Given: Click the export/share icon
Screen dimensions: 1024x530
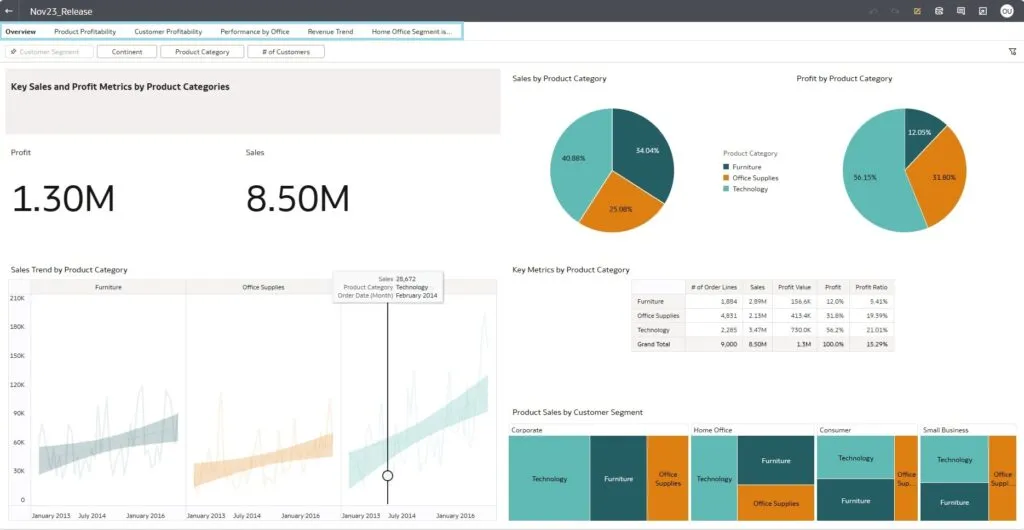Looking at the screenshot, I should [983, 11].
